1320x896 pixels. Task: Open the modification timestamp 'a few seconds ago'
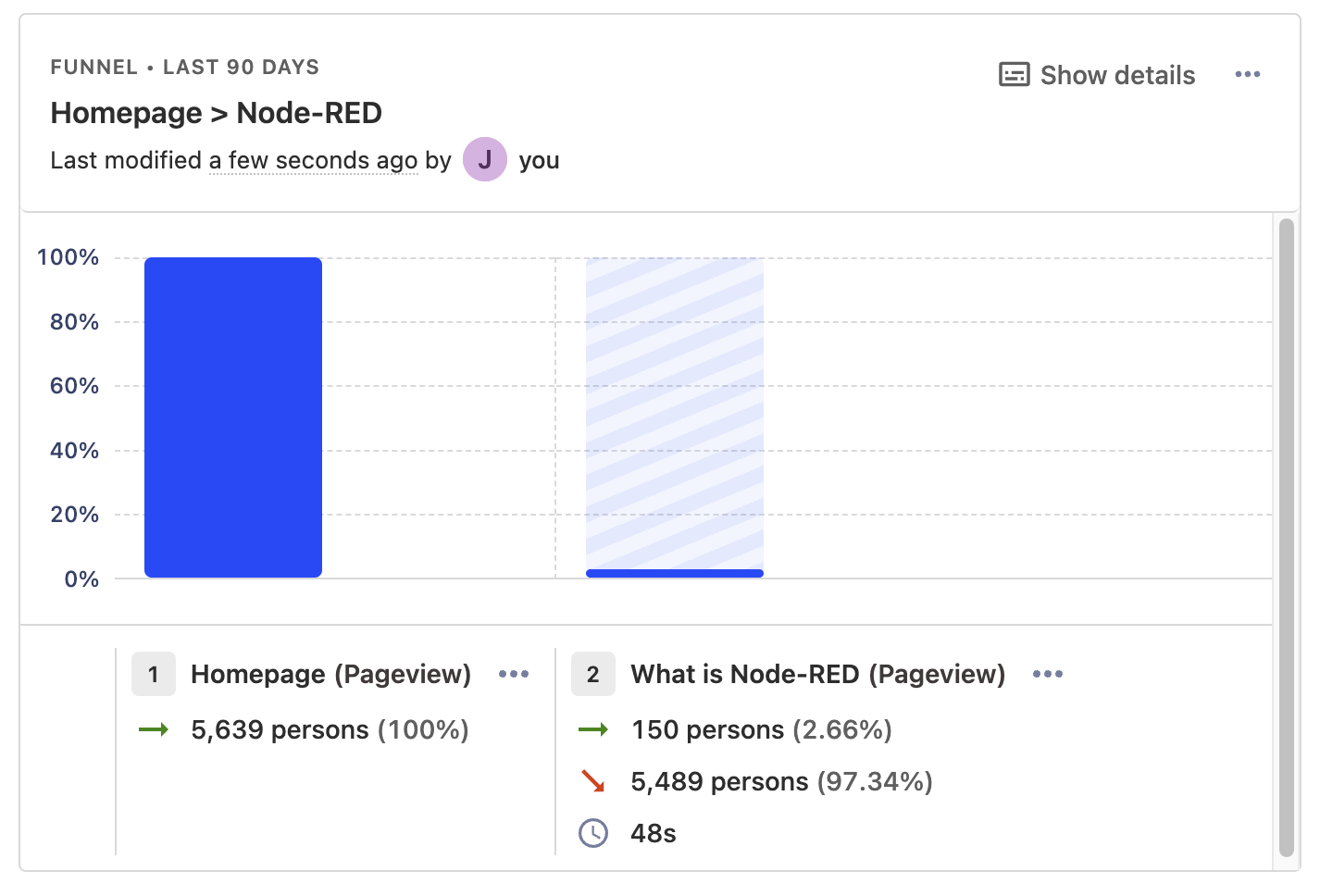point(312,159)
